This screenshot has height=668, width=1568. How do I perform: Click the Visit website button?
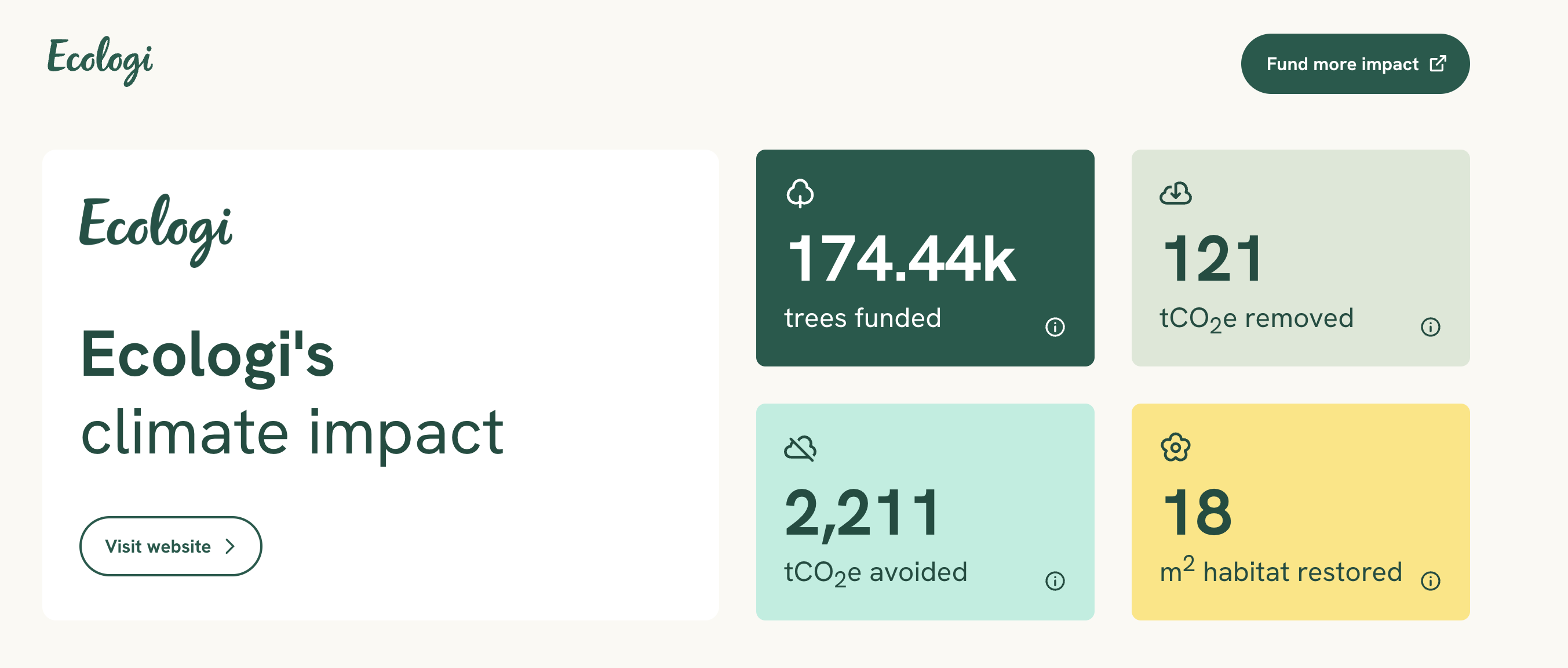coord(170,546)
